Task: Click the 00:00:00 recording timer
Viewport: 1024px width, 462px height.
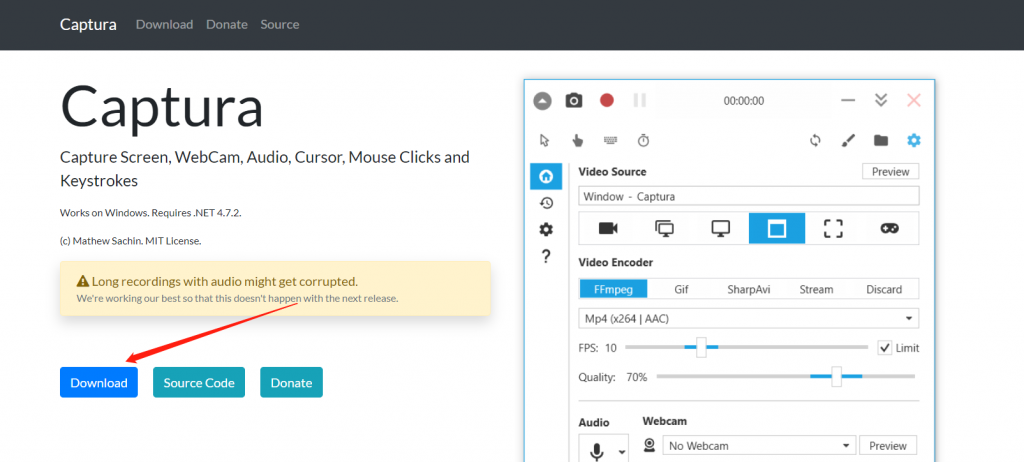Action: [x=743, y=101]
